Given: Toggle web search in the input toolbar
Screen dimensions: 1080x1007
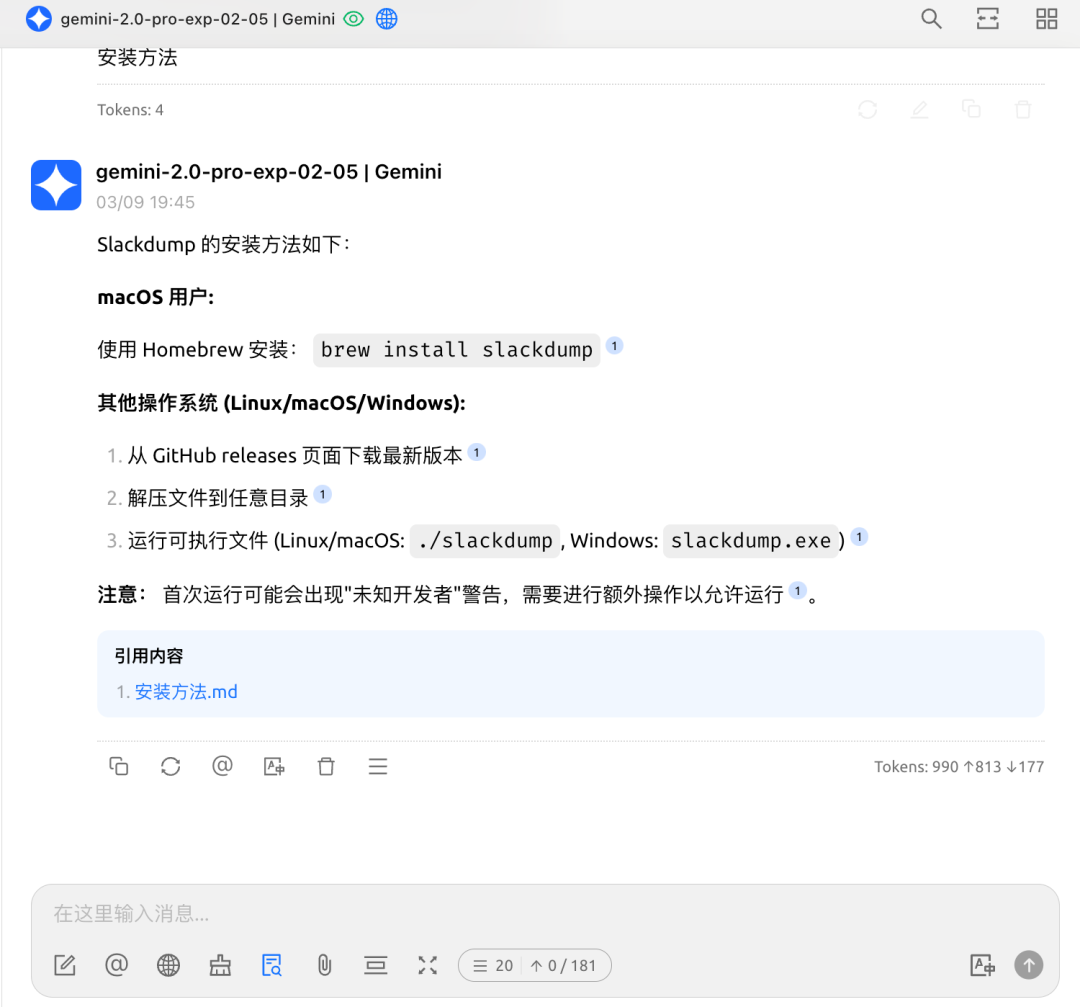Looking at the screenshot, I should 168,965.
